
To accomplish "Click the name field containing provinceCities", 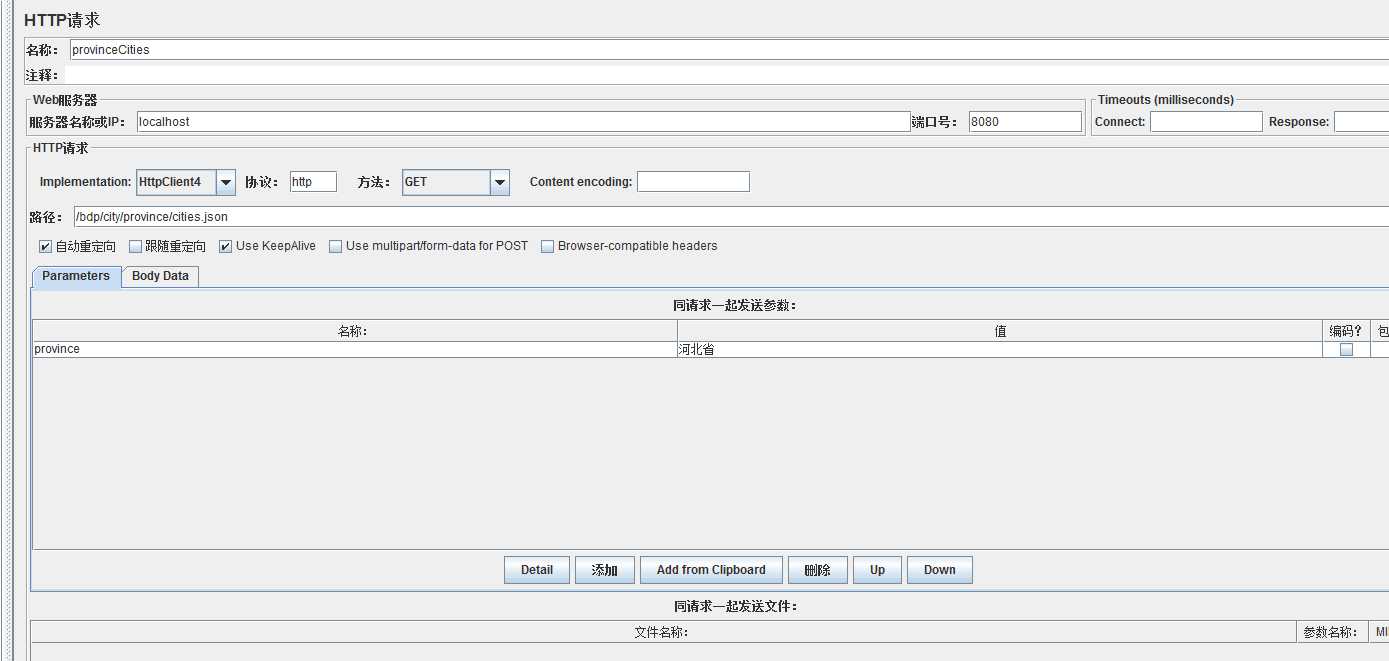I will (729, 49).
